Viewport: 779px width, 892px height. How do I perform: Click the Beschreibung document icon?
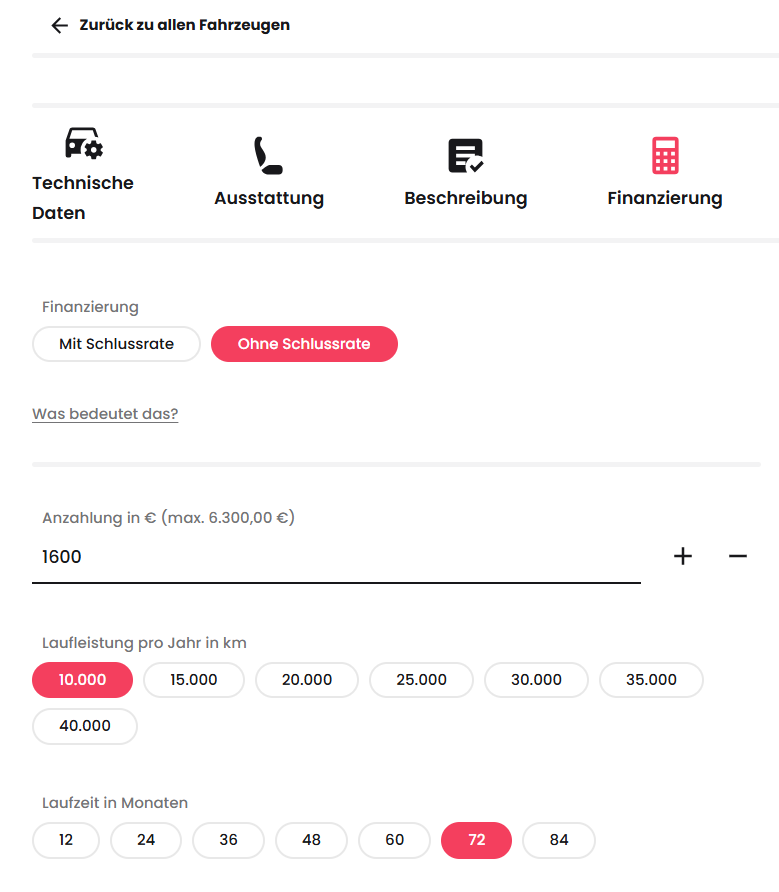465,156
